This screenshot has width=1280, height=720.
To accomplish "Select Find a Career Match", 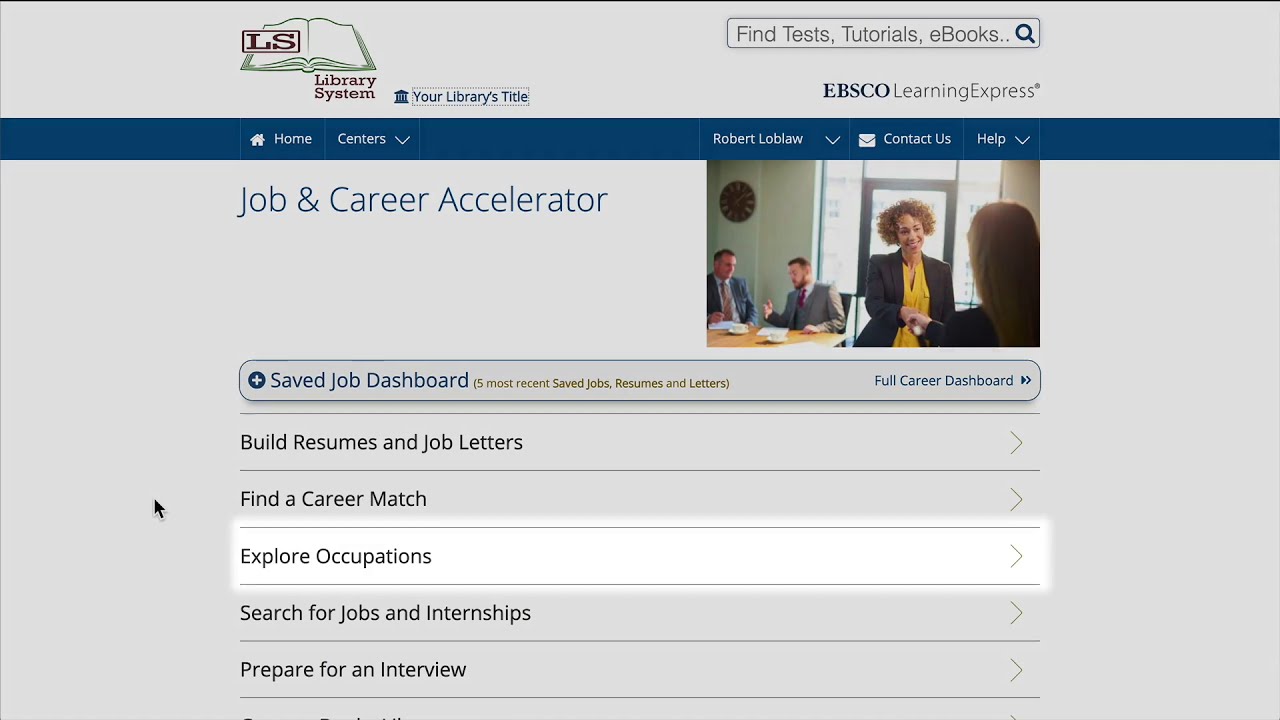I will pos(640,499).
